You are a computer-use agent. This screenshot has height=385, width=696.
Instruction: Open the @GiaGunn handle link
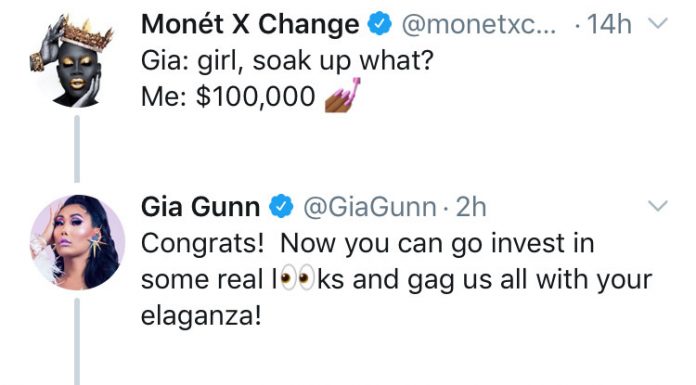point(370,207)
